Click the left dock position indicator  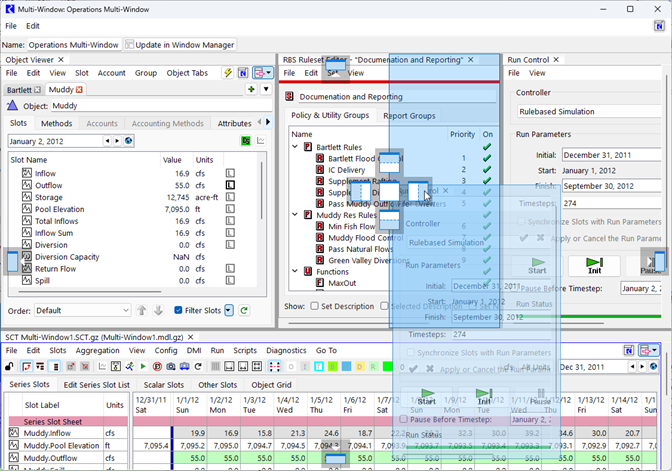(13, 263)
